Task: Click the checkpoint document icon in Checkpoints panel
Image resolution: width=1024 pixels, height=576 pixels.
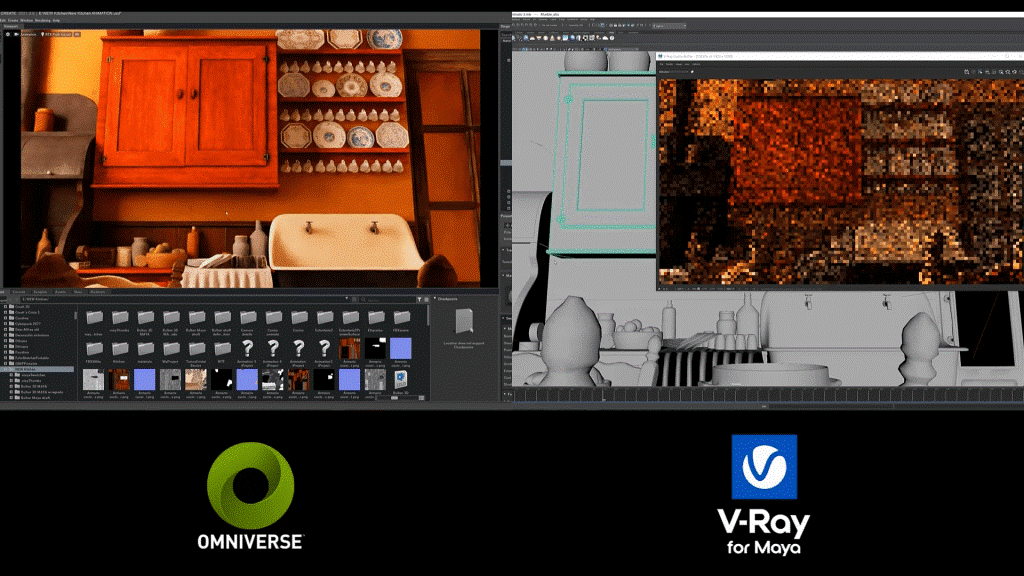Action: (x=464, y=321)
